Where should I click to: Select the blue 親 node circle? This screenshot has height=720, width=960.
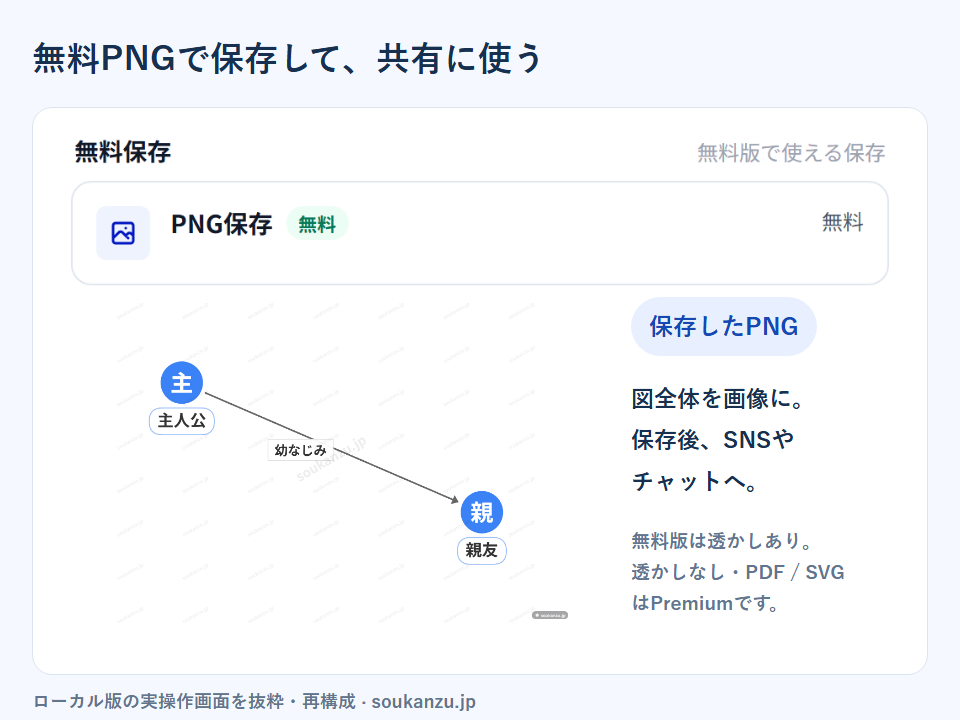click(482, 512)
